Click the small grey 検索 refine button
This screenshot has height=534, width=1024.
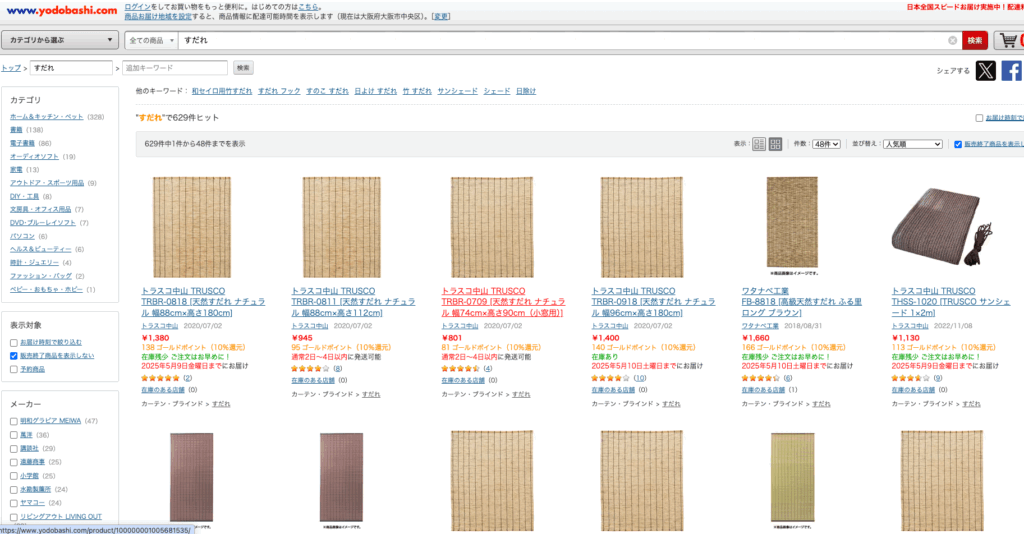click(x=243, y=68)
